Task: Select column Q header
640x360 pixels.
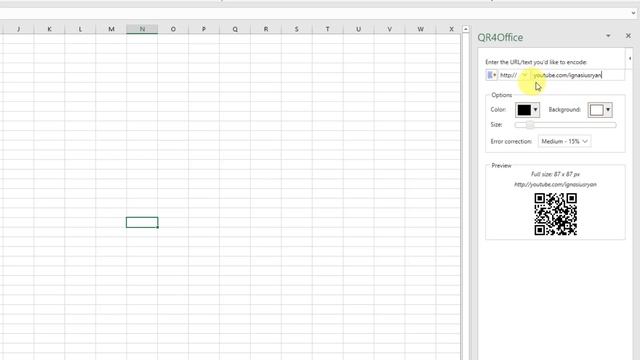Action: [x=235, y=29]
